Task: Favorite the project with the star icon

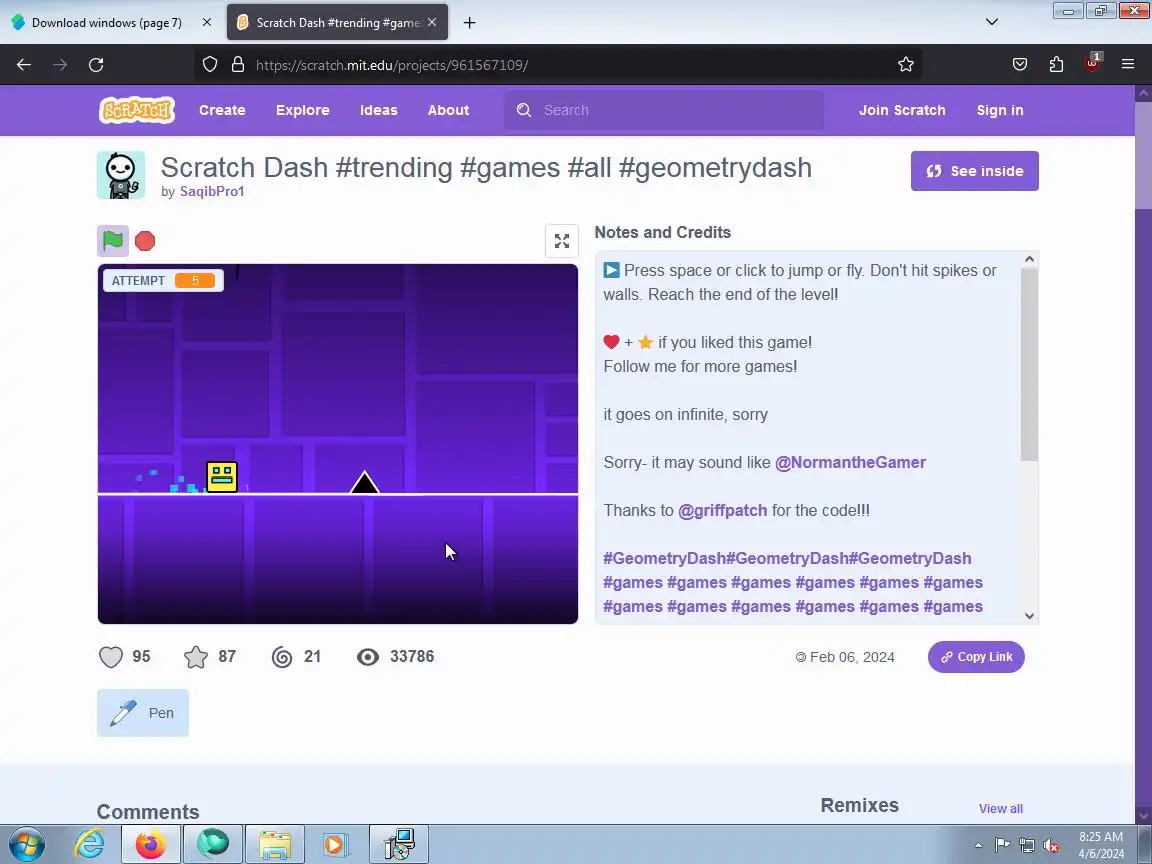Action: click(x=196, y=657)
